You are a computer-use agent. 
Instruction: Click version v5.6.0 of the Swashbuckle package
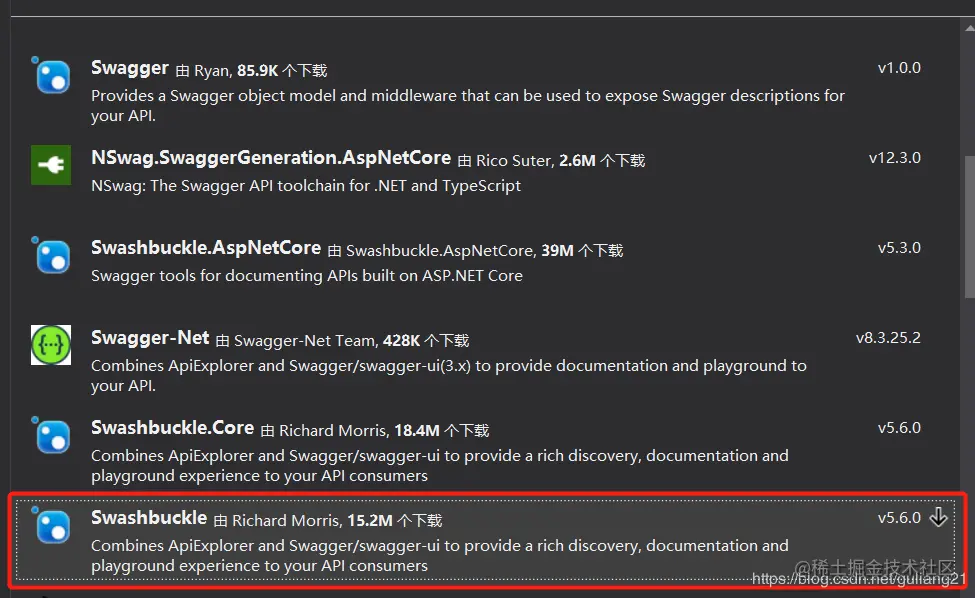(x=899, y=517)
